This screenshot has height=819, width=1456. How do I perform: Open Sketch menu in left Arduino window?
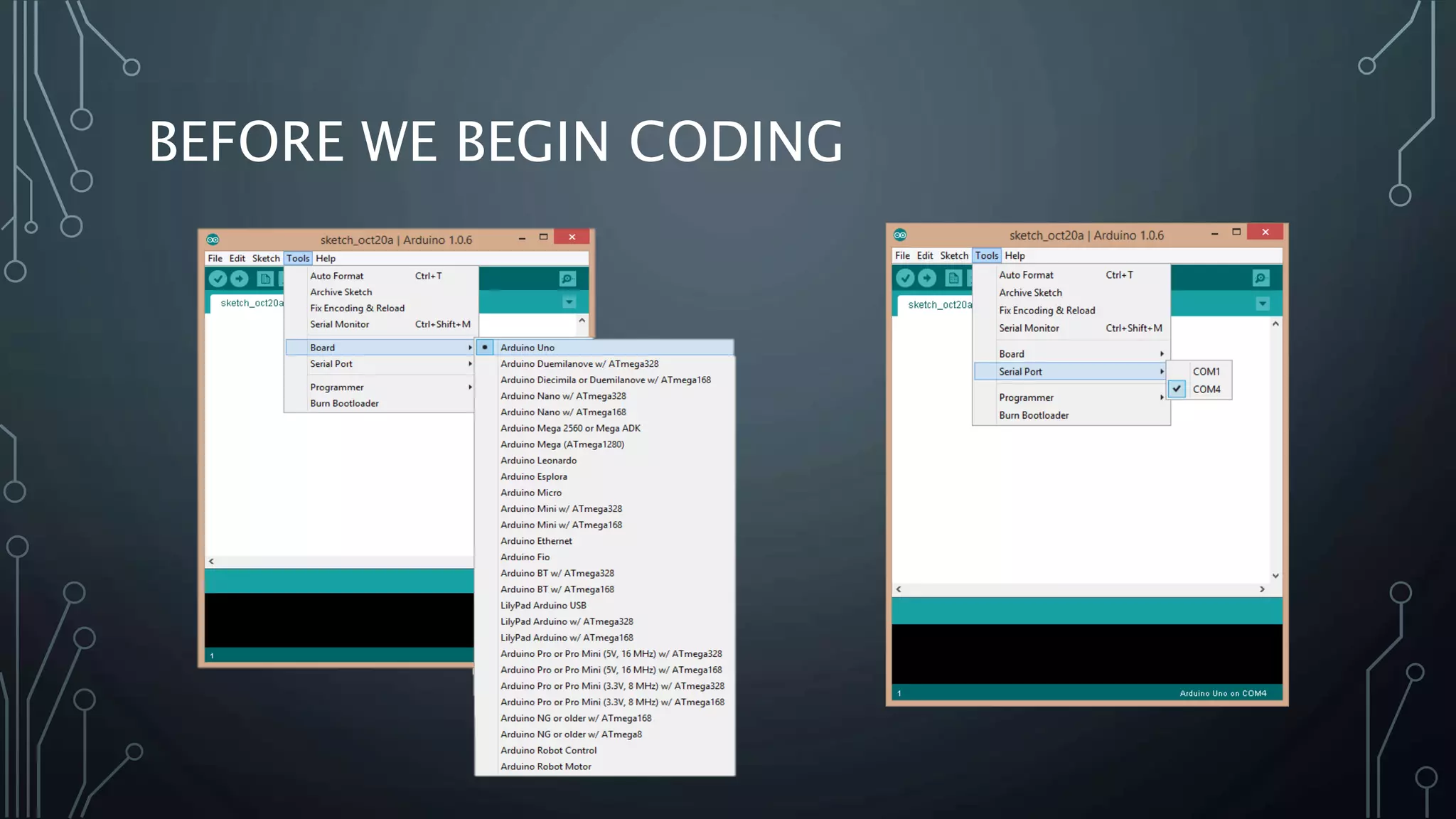click(x=266, y=259)
